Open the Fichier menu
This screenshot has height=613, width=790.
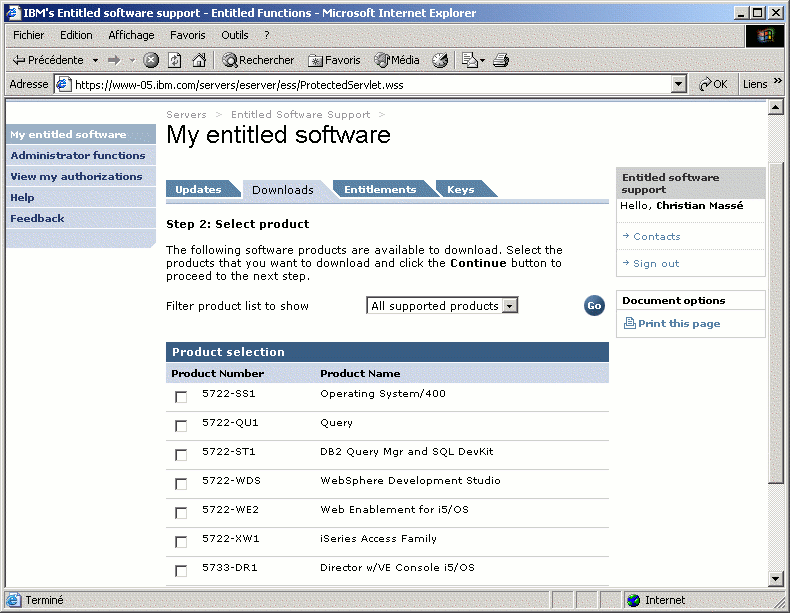coord(28,35)
